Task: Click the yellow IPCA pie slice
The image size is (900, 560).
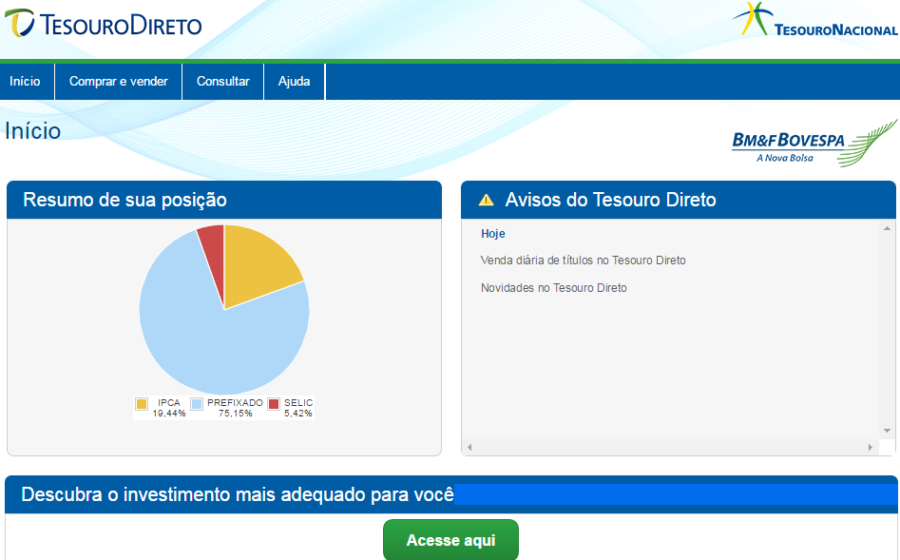Action: (255, 264)
